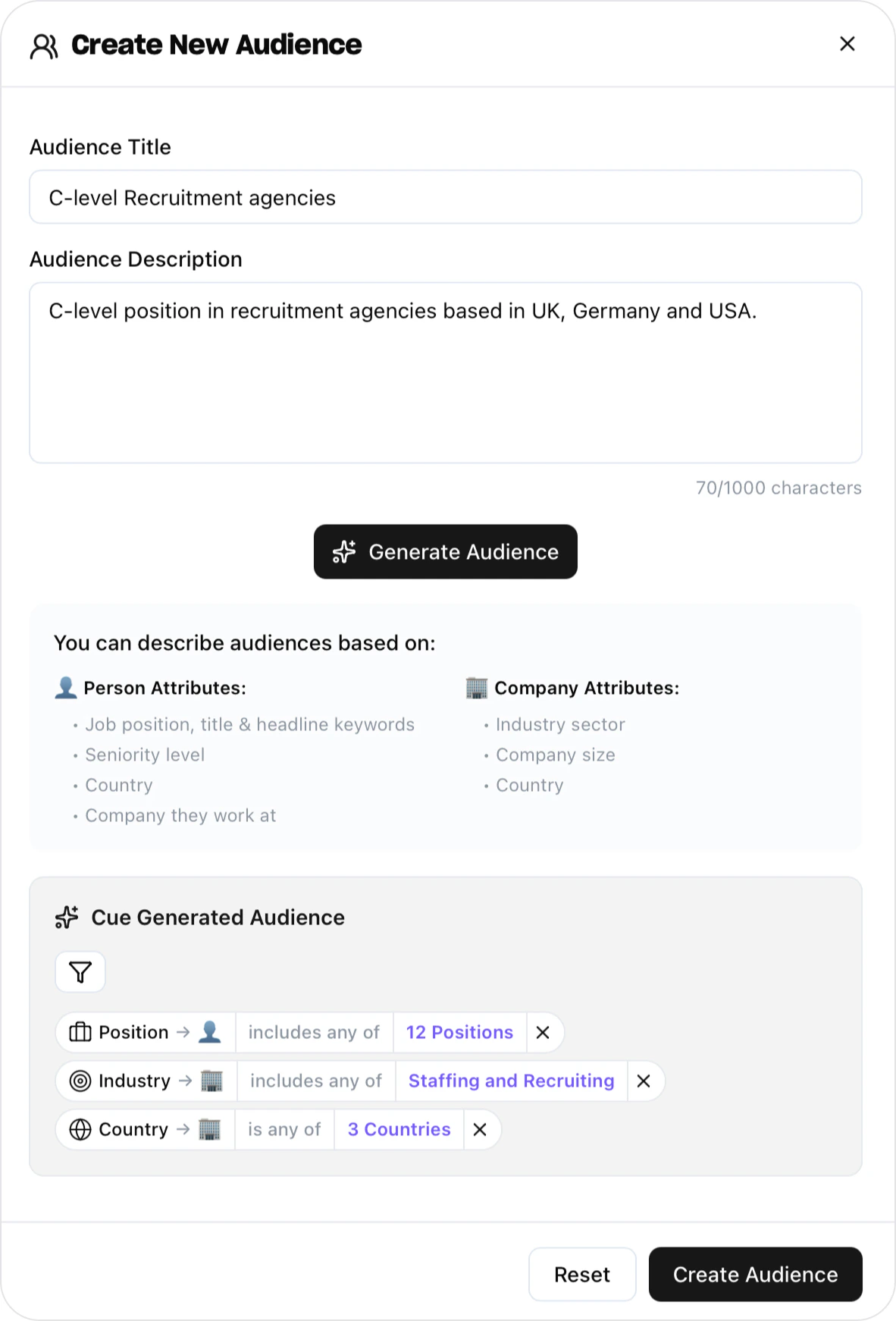
Task: Click the 'Company size' hint text
Action: (556, 755)
